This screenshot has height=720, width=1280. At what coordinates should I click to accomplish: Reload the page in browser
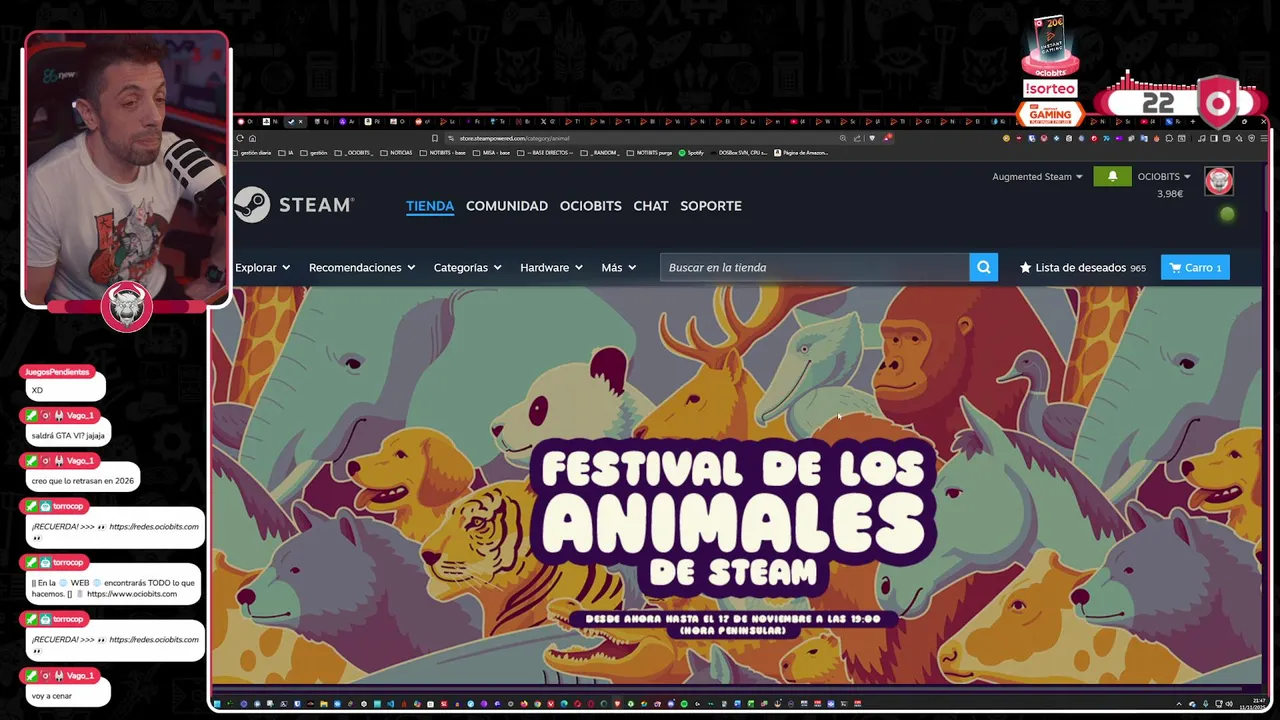pos(240,138)
